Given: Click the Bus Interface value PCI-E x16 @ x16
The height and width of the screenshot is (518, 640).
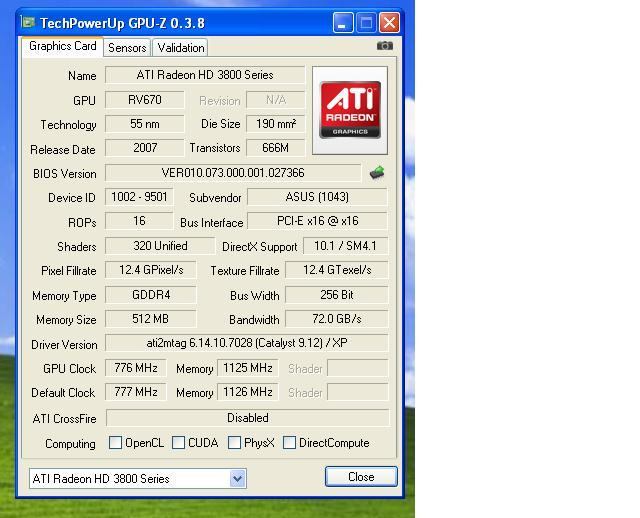Looking at the screenshot, I should pos(317,221).
